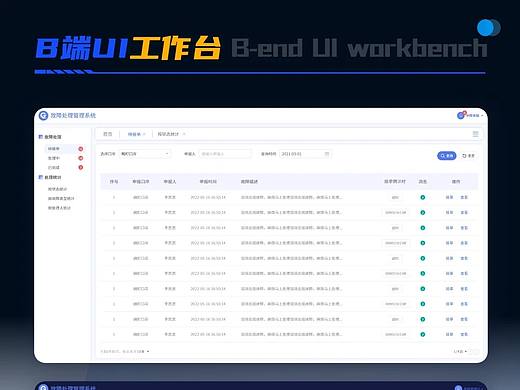Switch to the first (home) tab in the tab bar
This screenshot has height=390, width=520.
point(107,134)
